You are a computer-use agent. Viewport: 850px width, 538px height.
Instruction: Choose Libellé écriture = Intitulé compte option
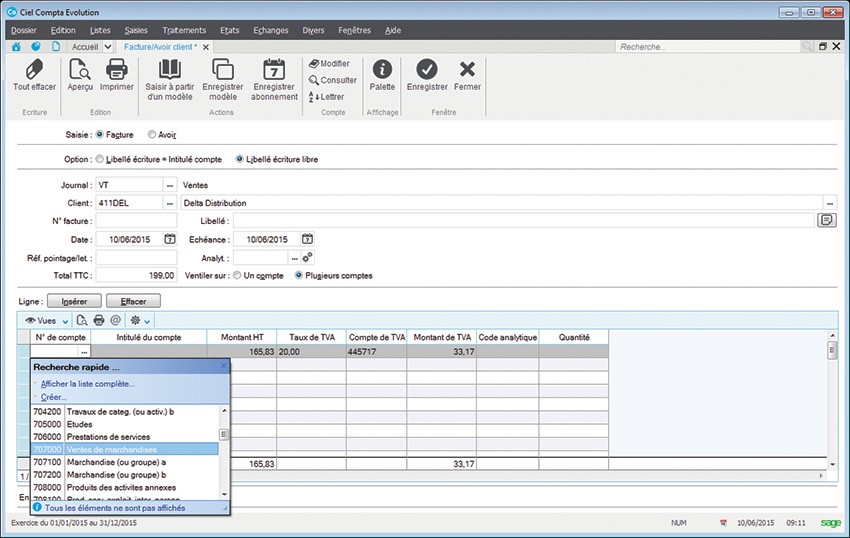(100, 159)
